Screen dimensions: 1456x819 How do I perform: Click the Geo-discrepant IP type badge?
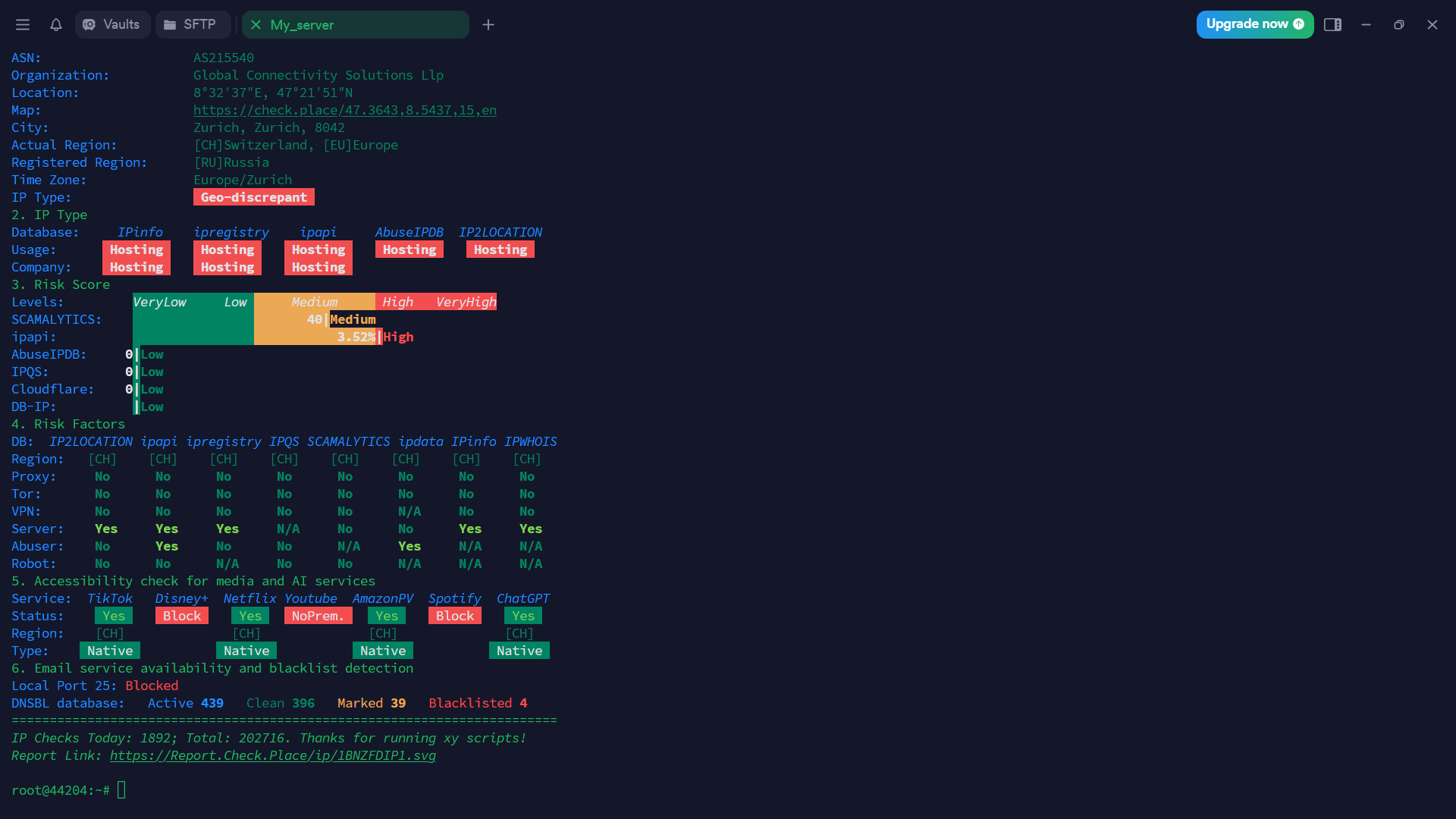(253, 197)
